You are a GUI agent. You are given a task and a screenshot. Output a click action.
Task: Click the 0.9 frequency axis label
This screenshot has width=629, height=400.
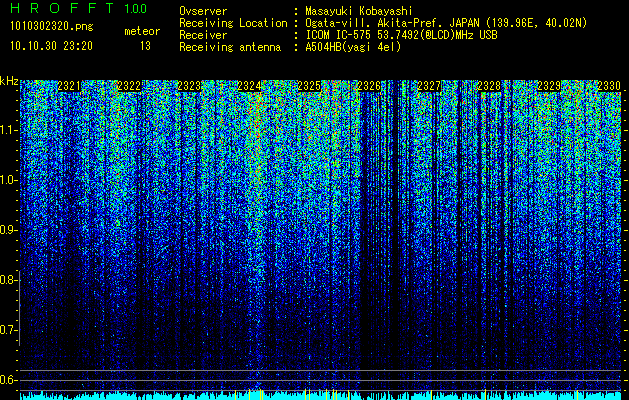[x=8, y=230]
